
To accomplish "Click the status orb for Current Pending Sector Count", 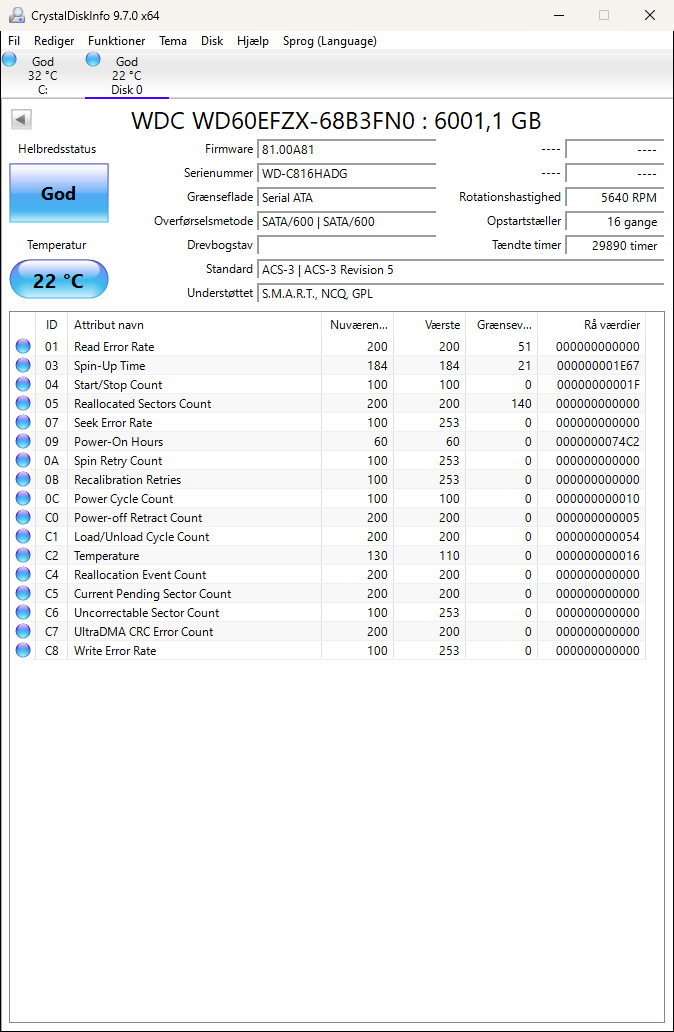I will click(x=23, y=594).
